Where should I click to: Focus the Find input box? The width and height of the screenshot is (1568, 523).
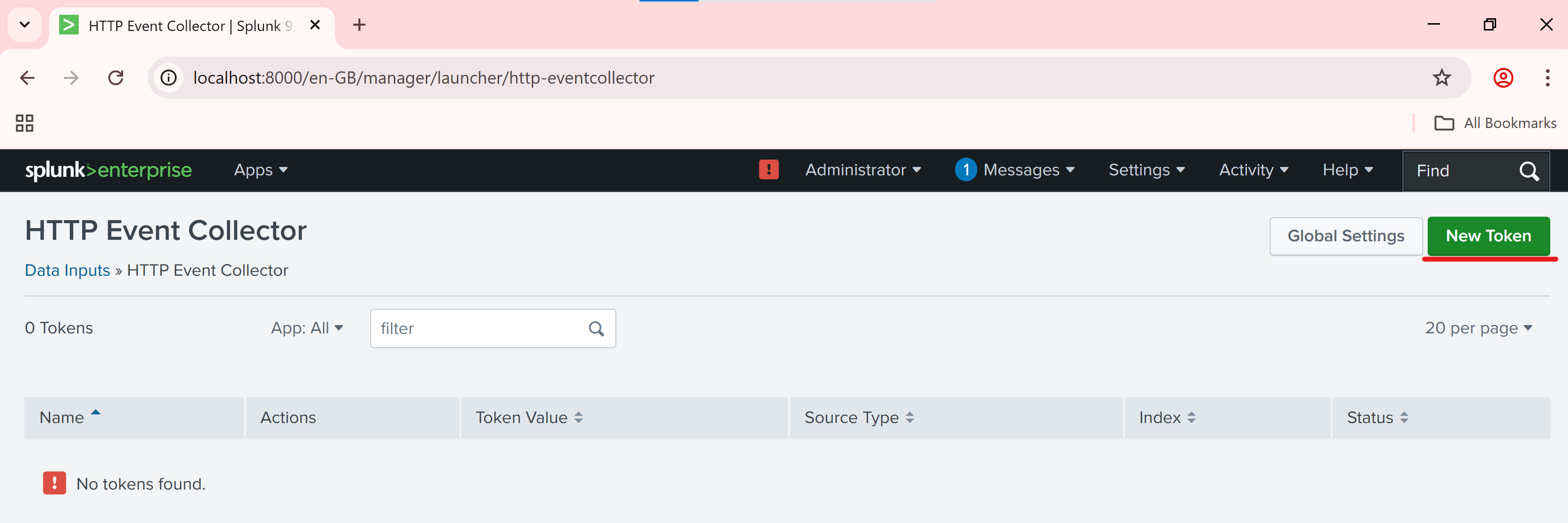[x=1475, y=171]
